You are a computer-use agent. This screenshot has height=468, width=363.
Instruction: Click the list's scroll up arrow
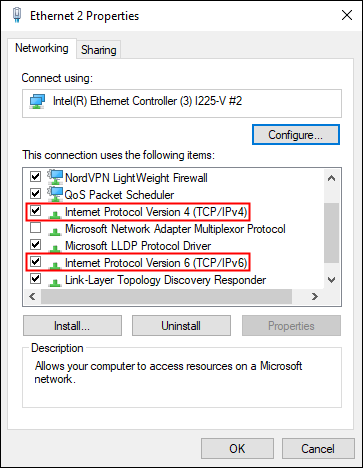coord(331,178)
